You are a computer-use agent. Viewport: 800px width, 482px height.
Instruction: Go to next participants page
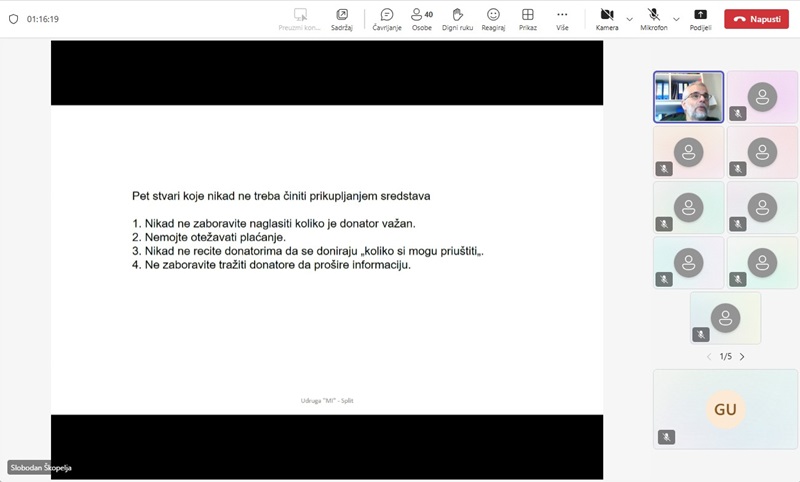(x=742, y=357)
